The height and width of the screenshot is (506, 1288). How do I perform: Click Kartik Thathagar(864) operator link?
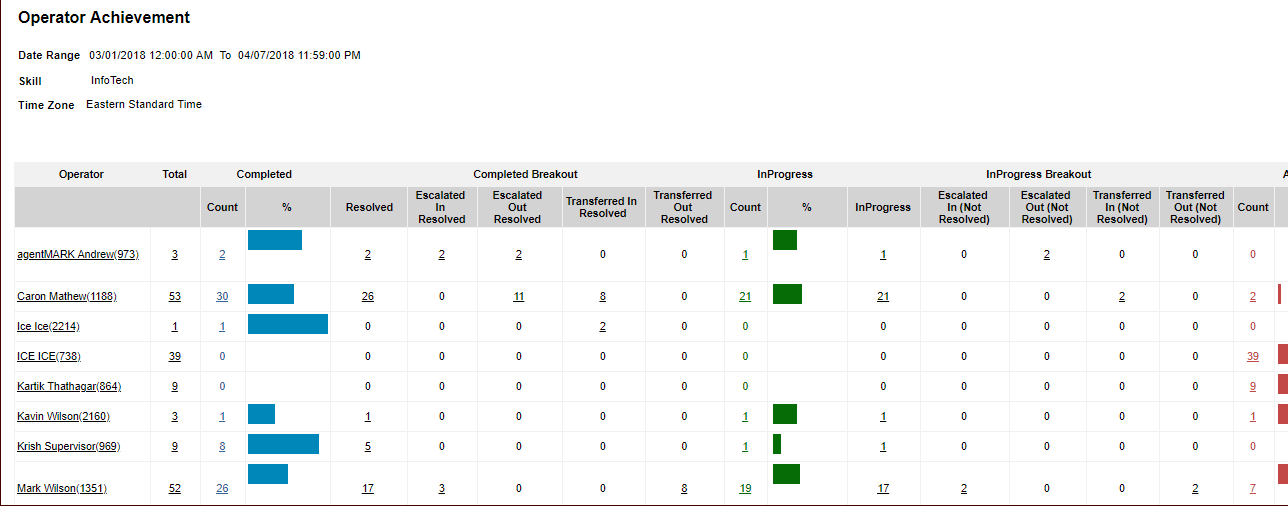[x=69, y=387]
